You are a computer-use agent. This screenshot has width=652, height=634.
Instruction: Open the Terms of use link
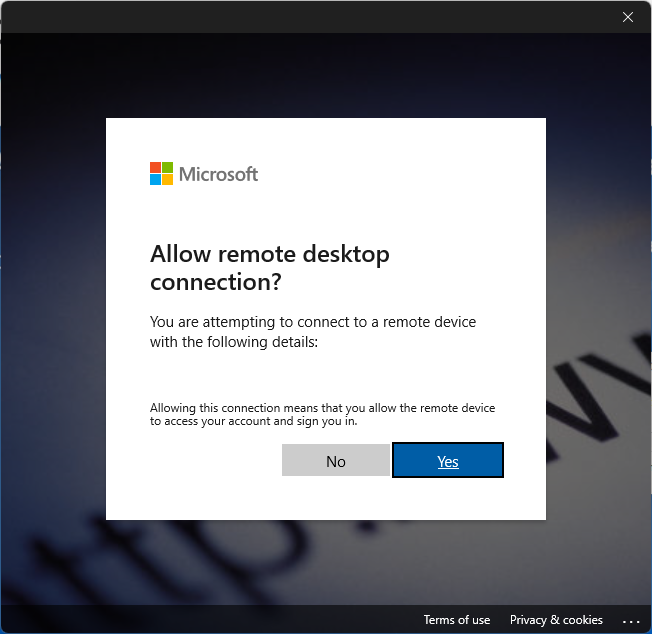(457, 620)
